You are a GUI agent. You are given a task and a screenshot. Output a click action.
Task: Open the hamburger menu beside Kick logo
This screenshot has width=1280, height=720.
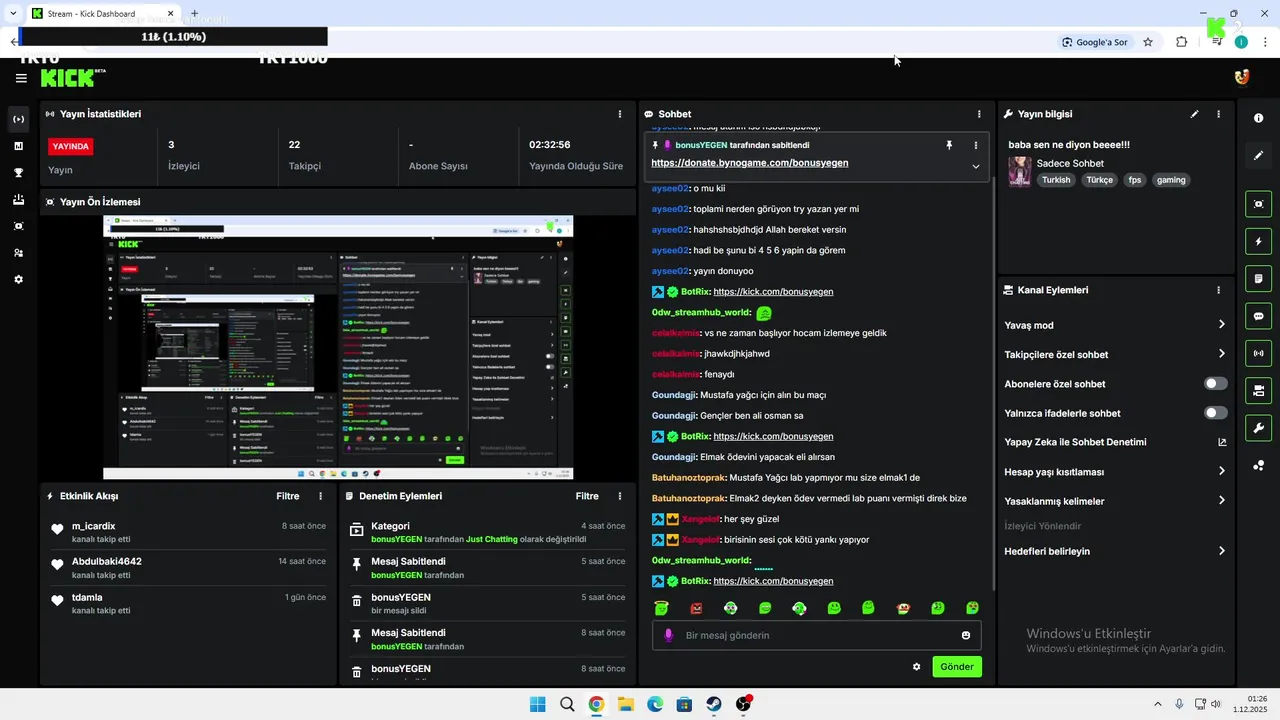point(21,78)
